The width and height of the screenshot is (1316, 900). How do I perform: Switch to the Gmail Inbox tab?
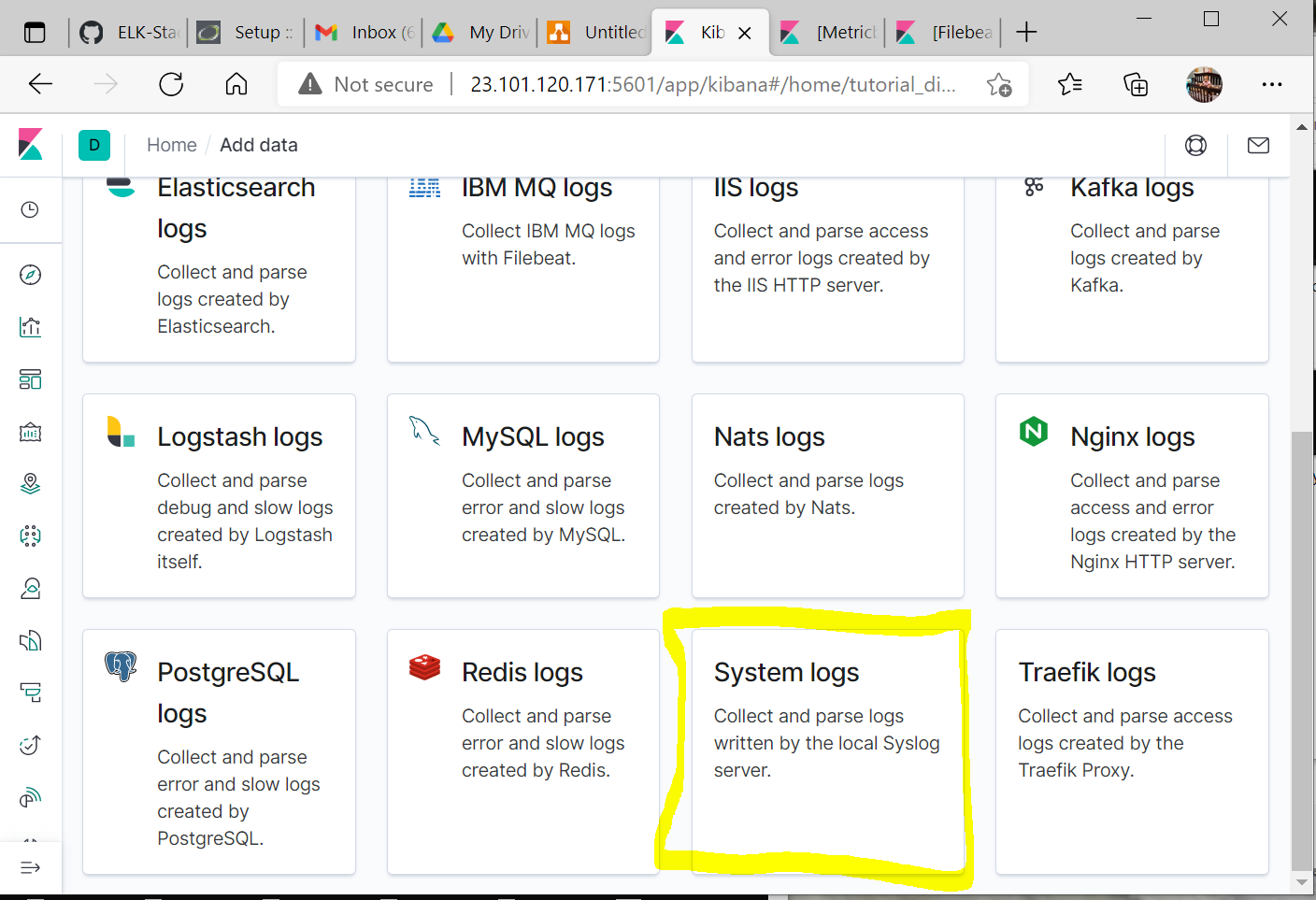pyautogui.click(x=365, y=33)
